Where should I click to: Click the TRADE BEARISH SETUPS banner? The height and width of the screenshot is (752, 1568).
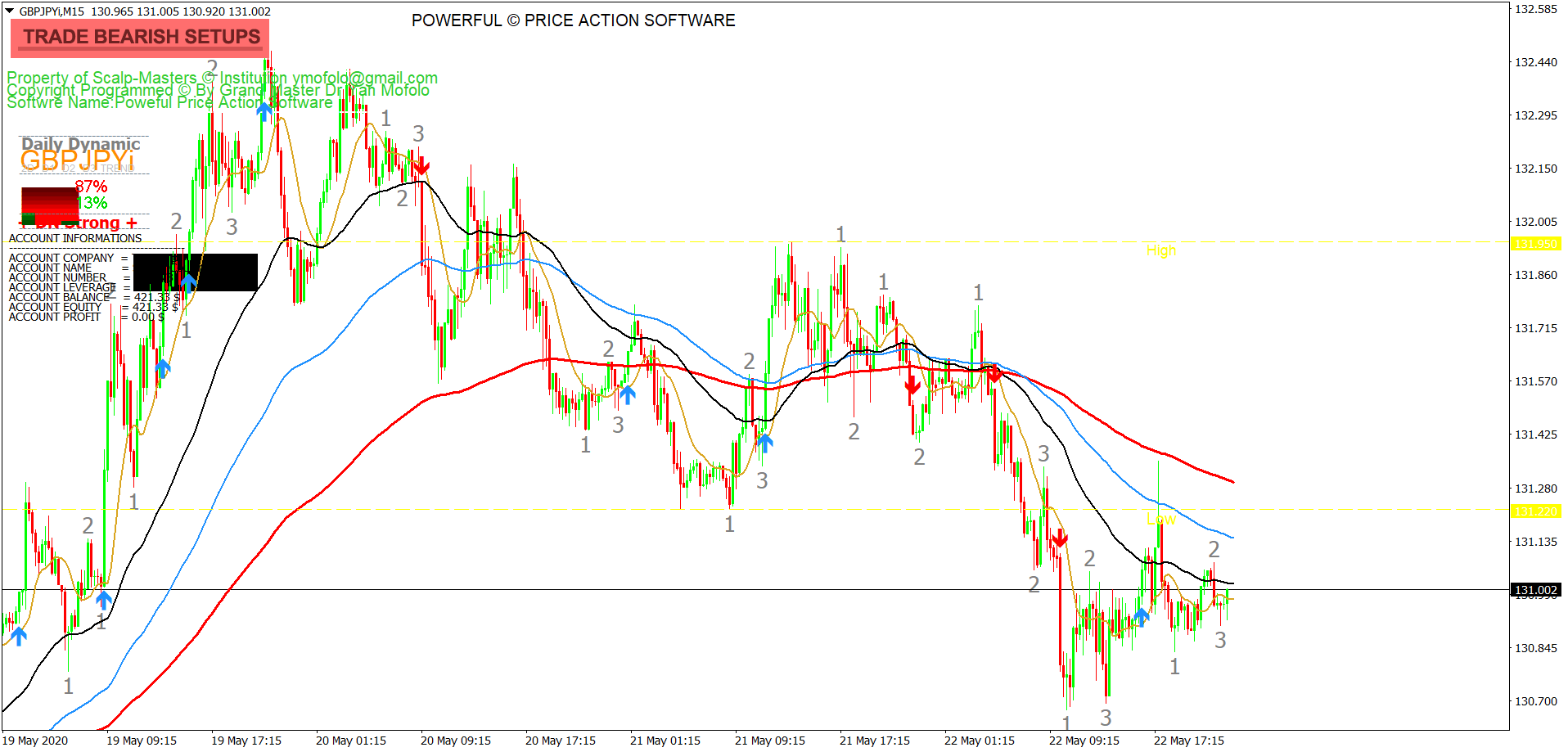pyautogui.click(x=140, y=37)
